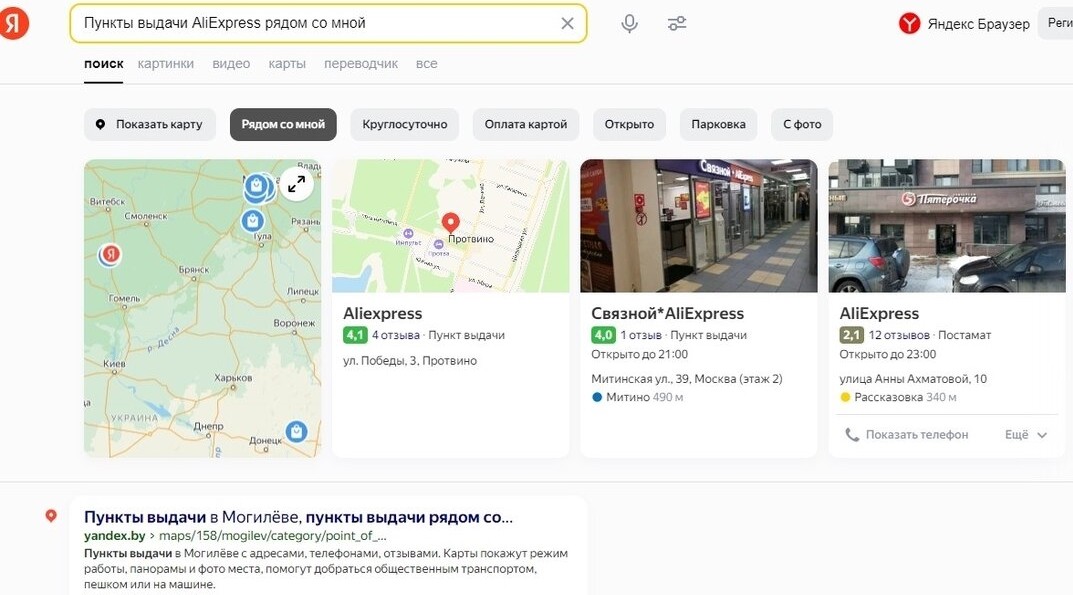Switch to the карты tab
The image size is (1073, 595).
287,64
